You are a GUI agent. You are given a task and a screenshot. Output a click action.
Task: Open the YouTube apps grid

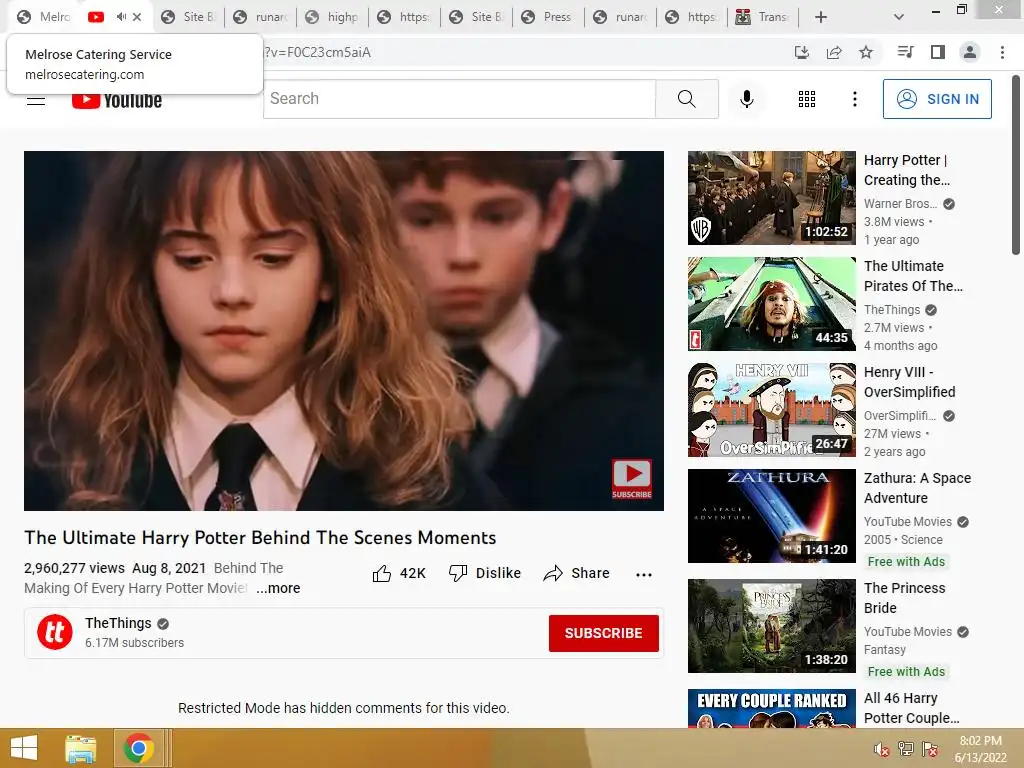807,99
